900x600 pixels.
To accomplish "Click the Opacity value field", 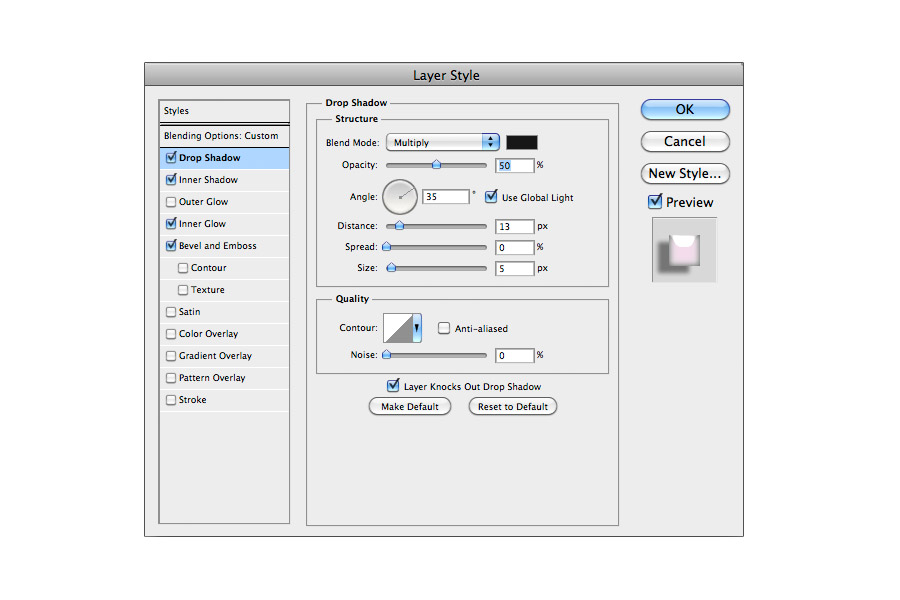I will point(514,165).
